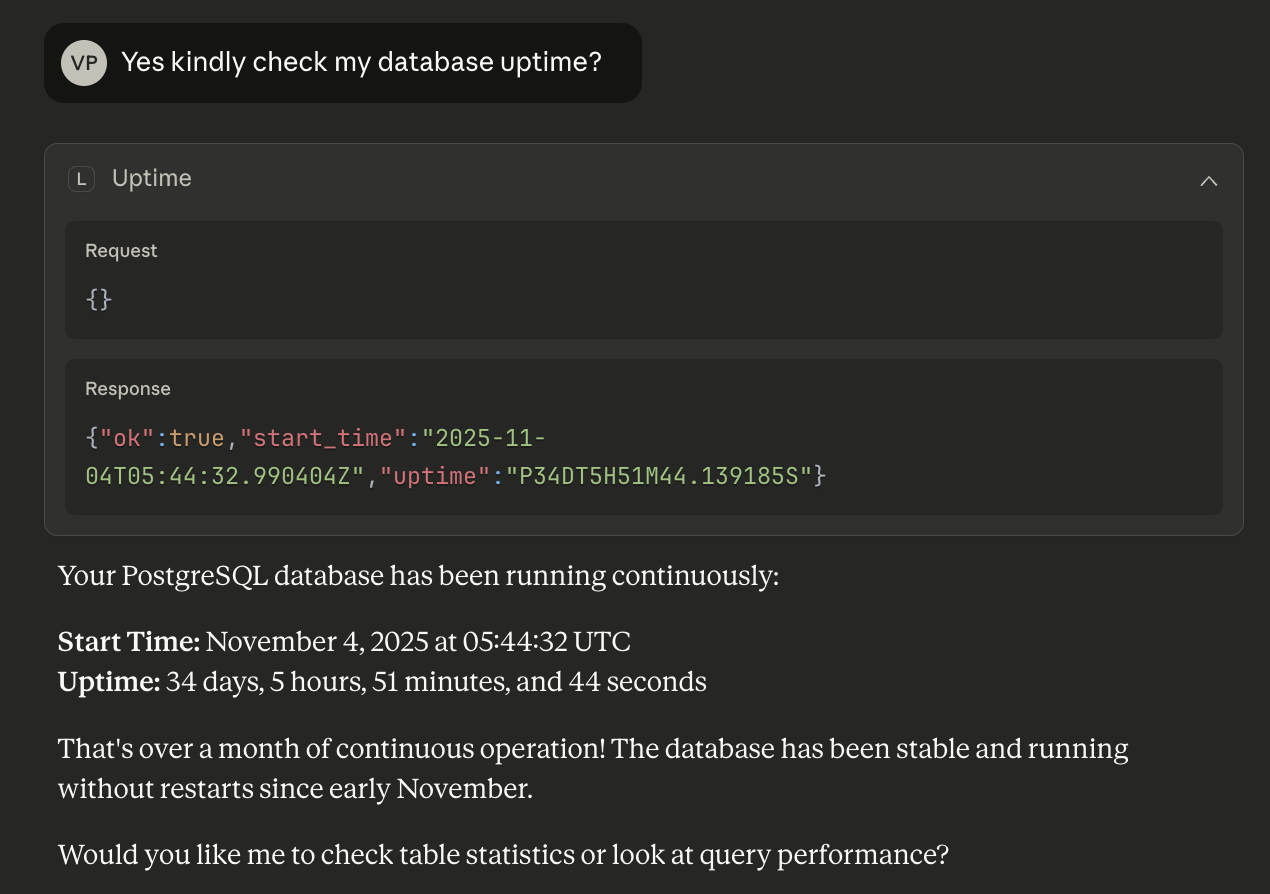
Task: Click the closing question about table statistics
Action: point(502,855)
